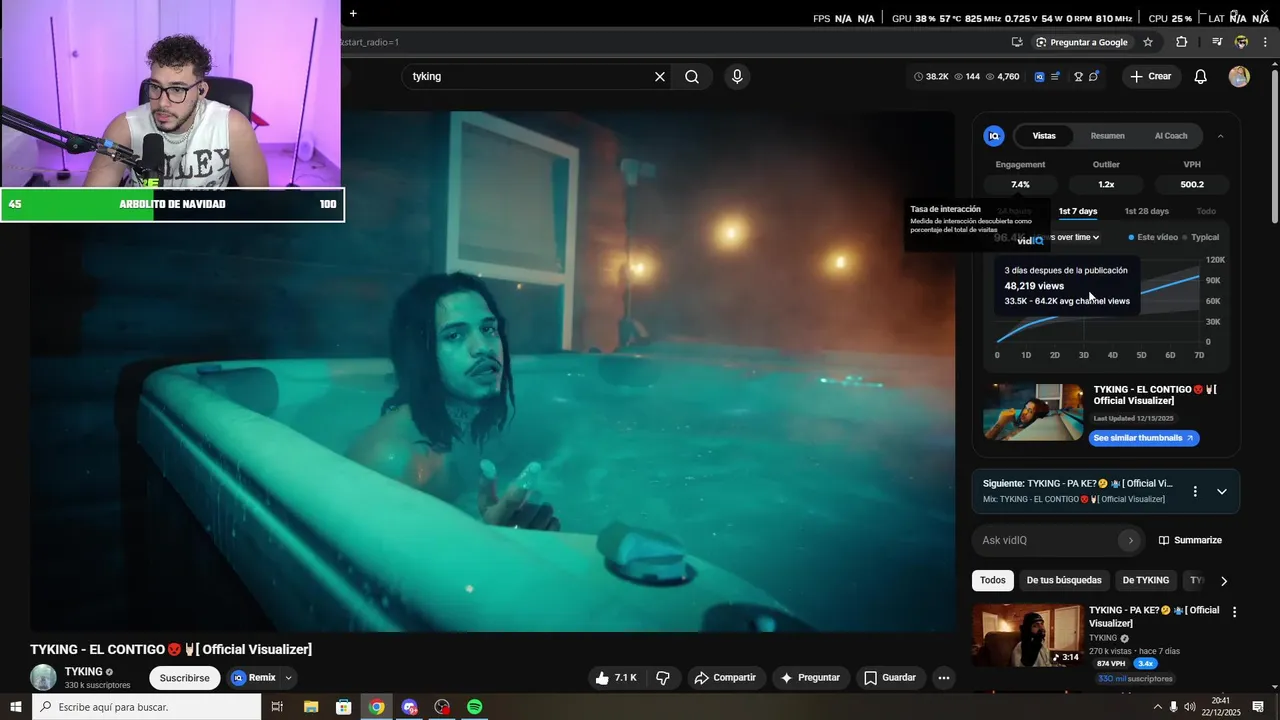Open Chrome media controls icon
1280x720 pixels.
click(x=1217, y=42)
